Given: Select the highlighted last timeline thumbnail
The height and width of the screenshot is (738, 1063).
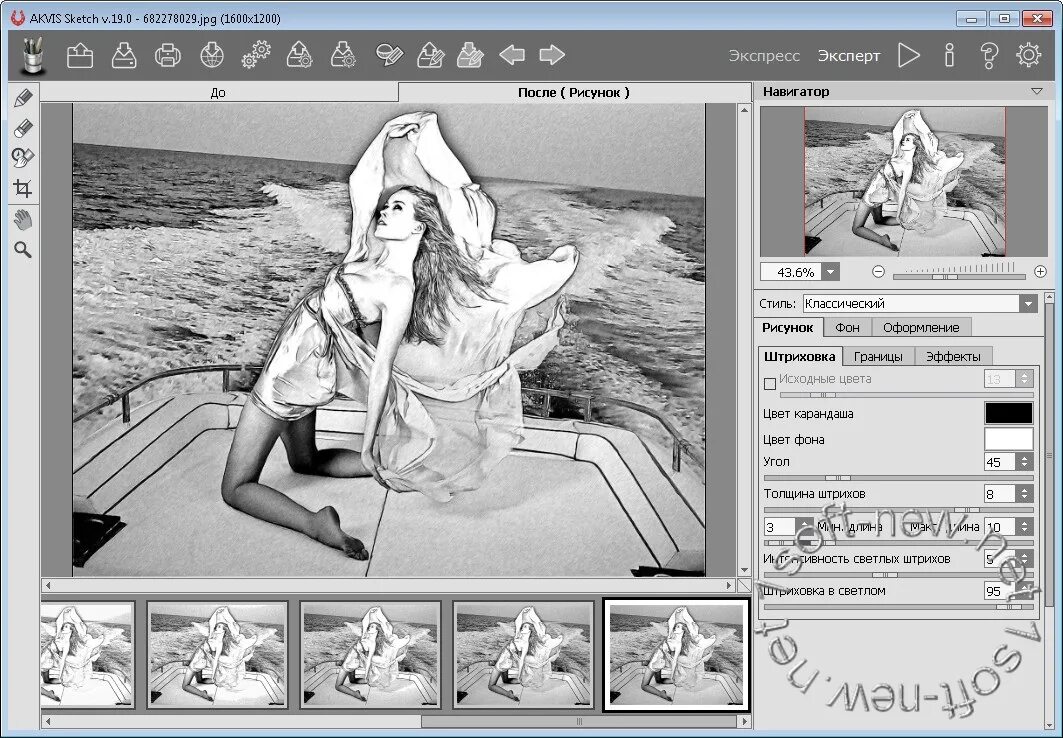Looking at the screenshot, I should pyautogui.click(x=677, y=655).
